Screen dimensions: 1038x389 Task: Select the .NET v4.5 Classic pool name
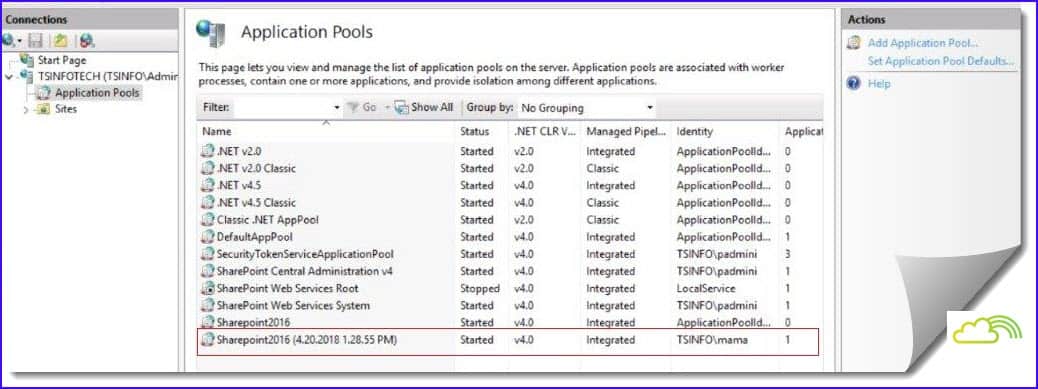[x=256, y=202]
